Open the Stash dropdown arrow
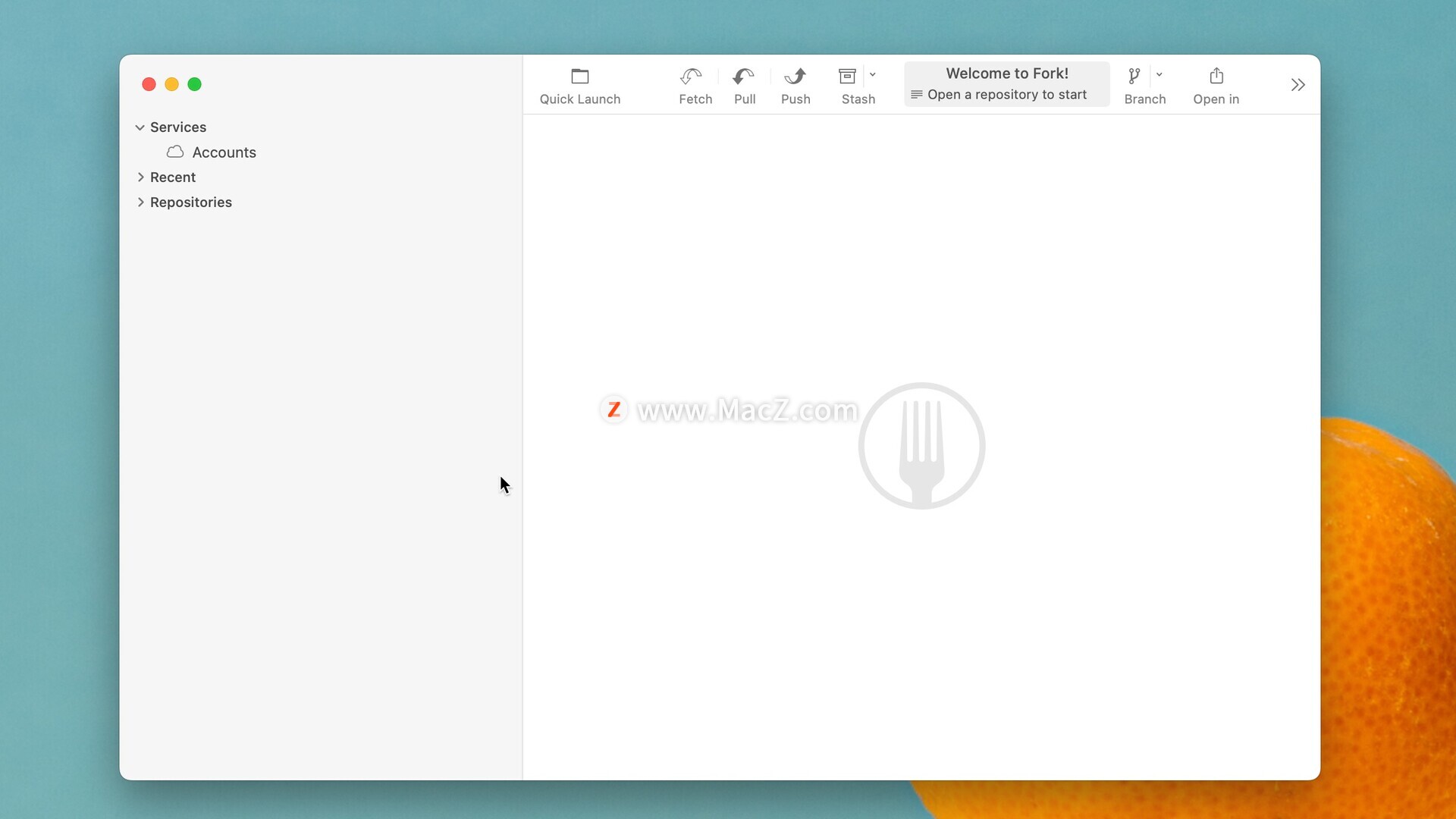The image size is (1456, 819). tap(873, 74)
